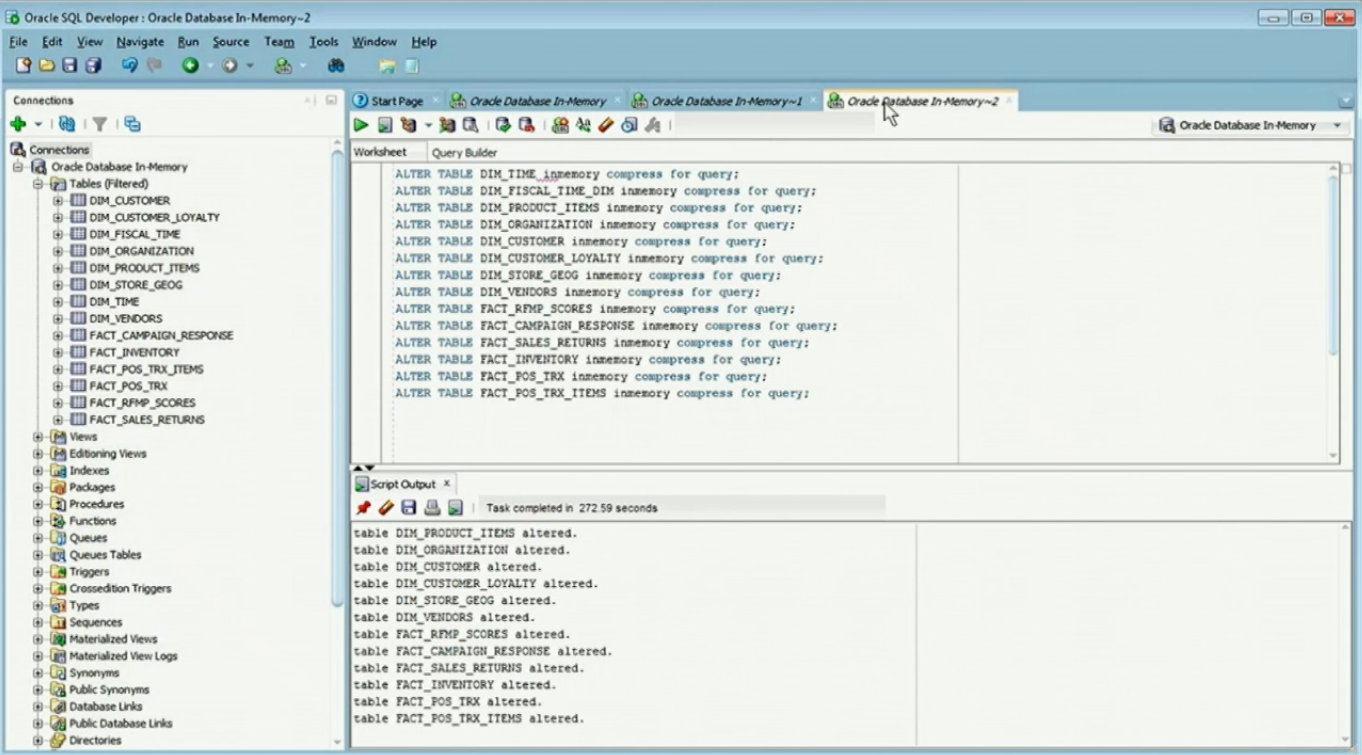Click the green plus New Connection icon
The height and width of the screenshot is (755, 1362).
click(x=18, y=124)
